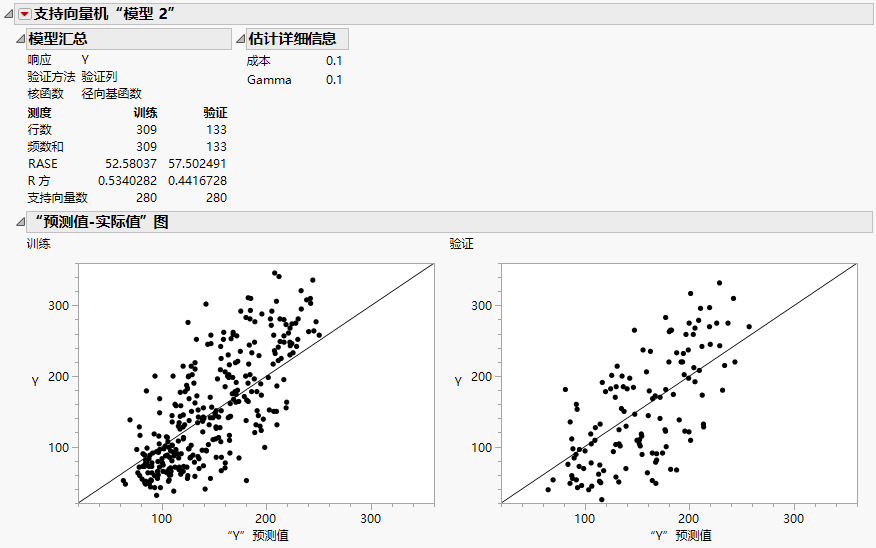Collapse the 模型汇总 section
Viewport: 876px width, 548px height.
[21, 39]
